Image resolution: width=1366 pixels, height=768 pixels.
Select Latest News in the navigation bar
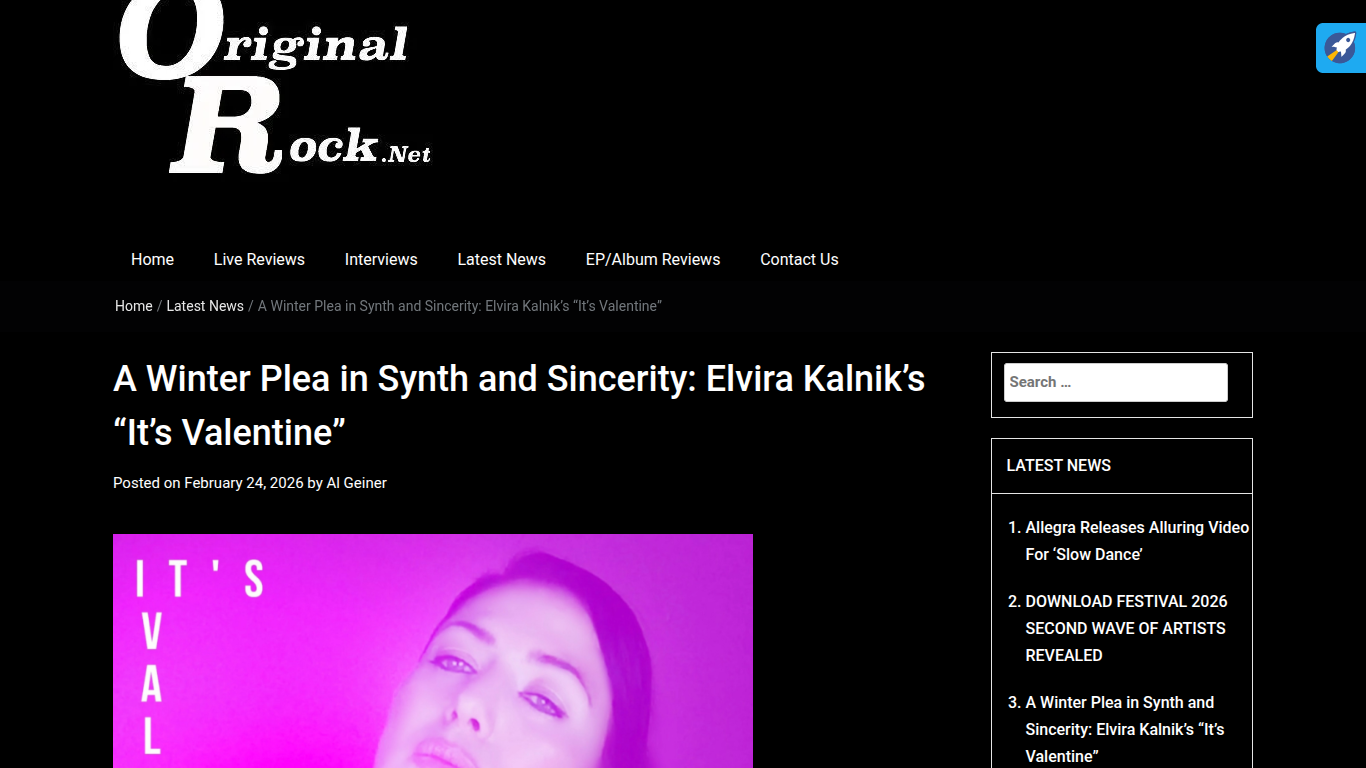click(501, 259)
